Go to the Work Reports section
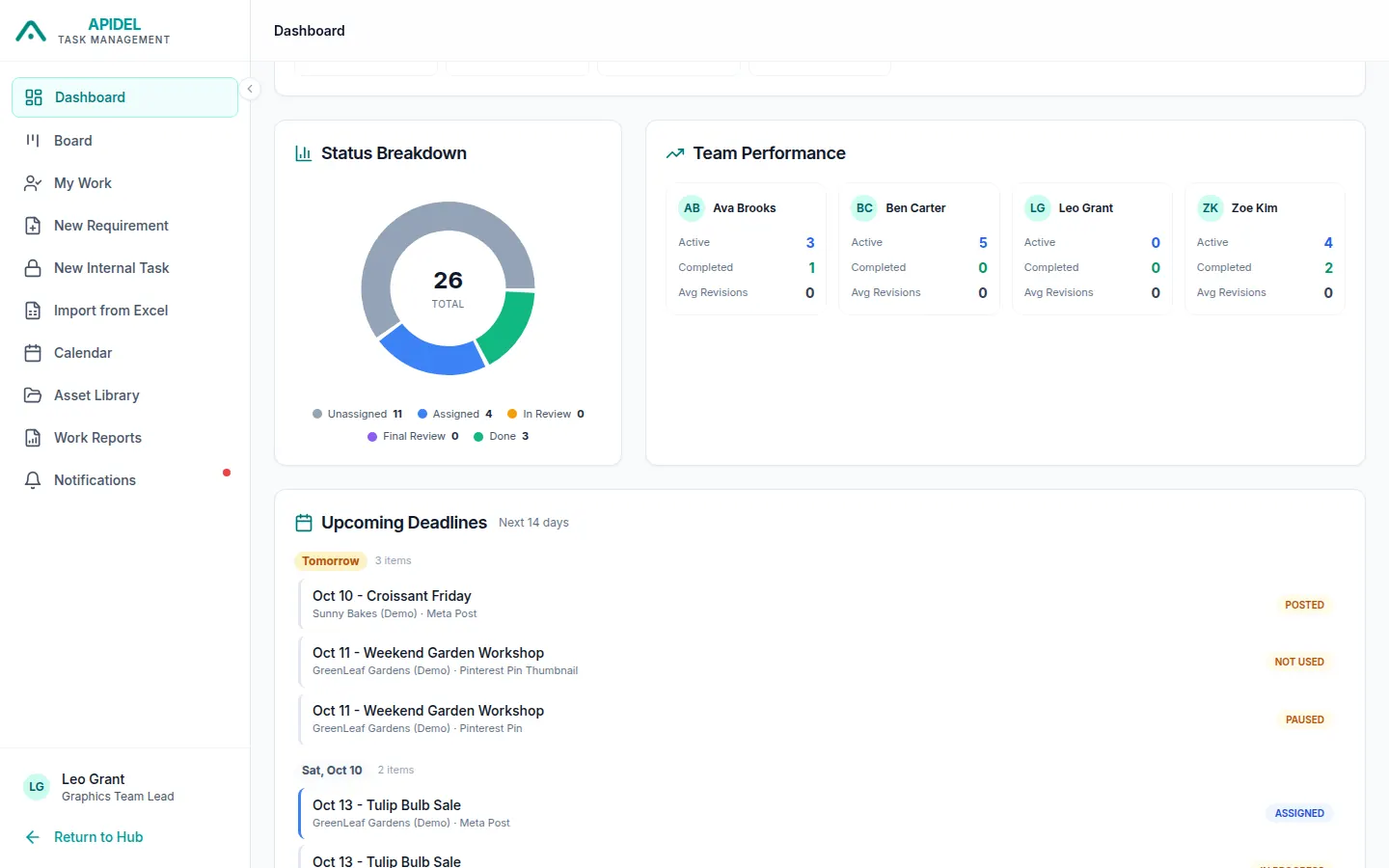Viewport: 1389px width, 868px height. click(125, 438)
